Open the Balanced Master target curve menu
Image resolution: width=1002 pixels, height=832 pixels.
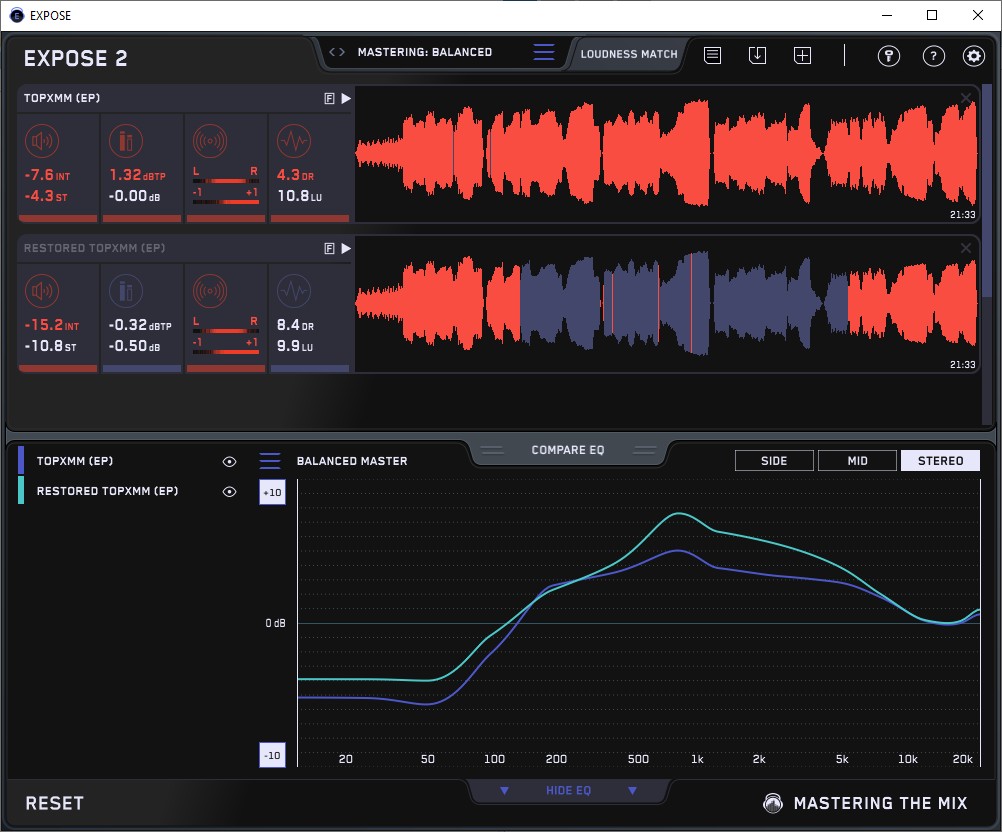[270, 461]
